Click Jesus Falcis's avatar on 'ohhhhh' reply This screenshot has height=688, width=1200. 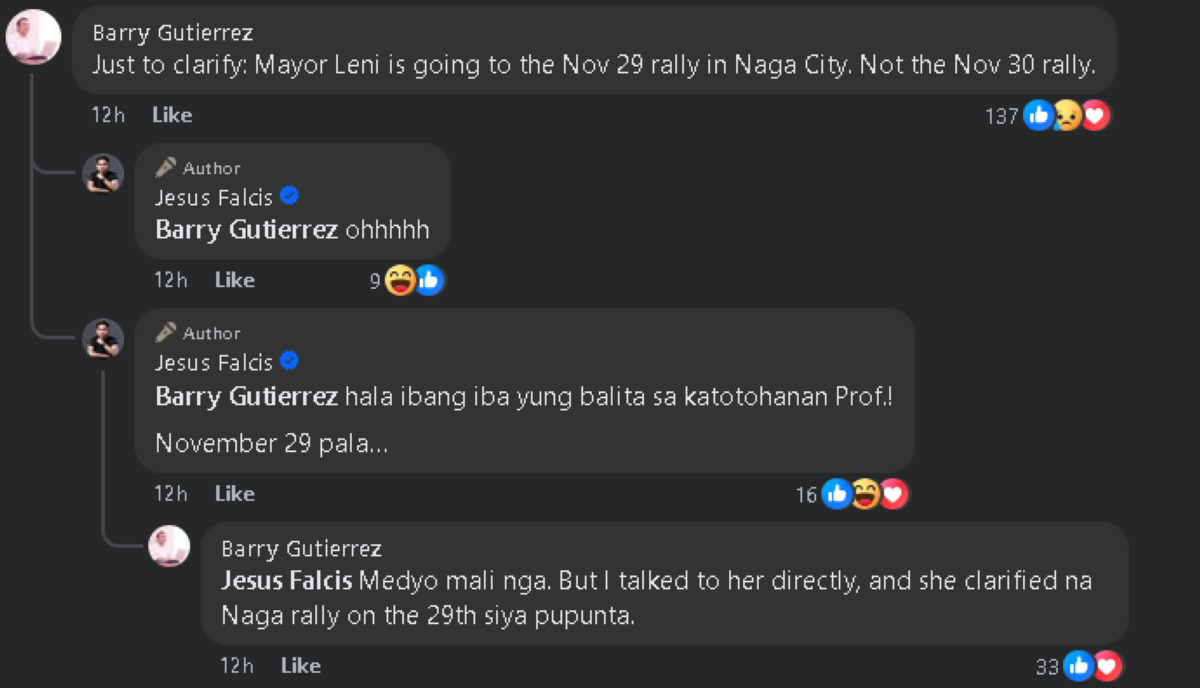click(103, 174)
